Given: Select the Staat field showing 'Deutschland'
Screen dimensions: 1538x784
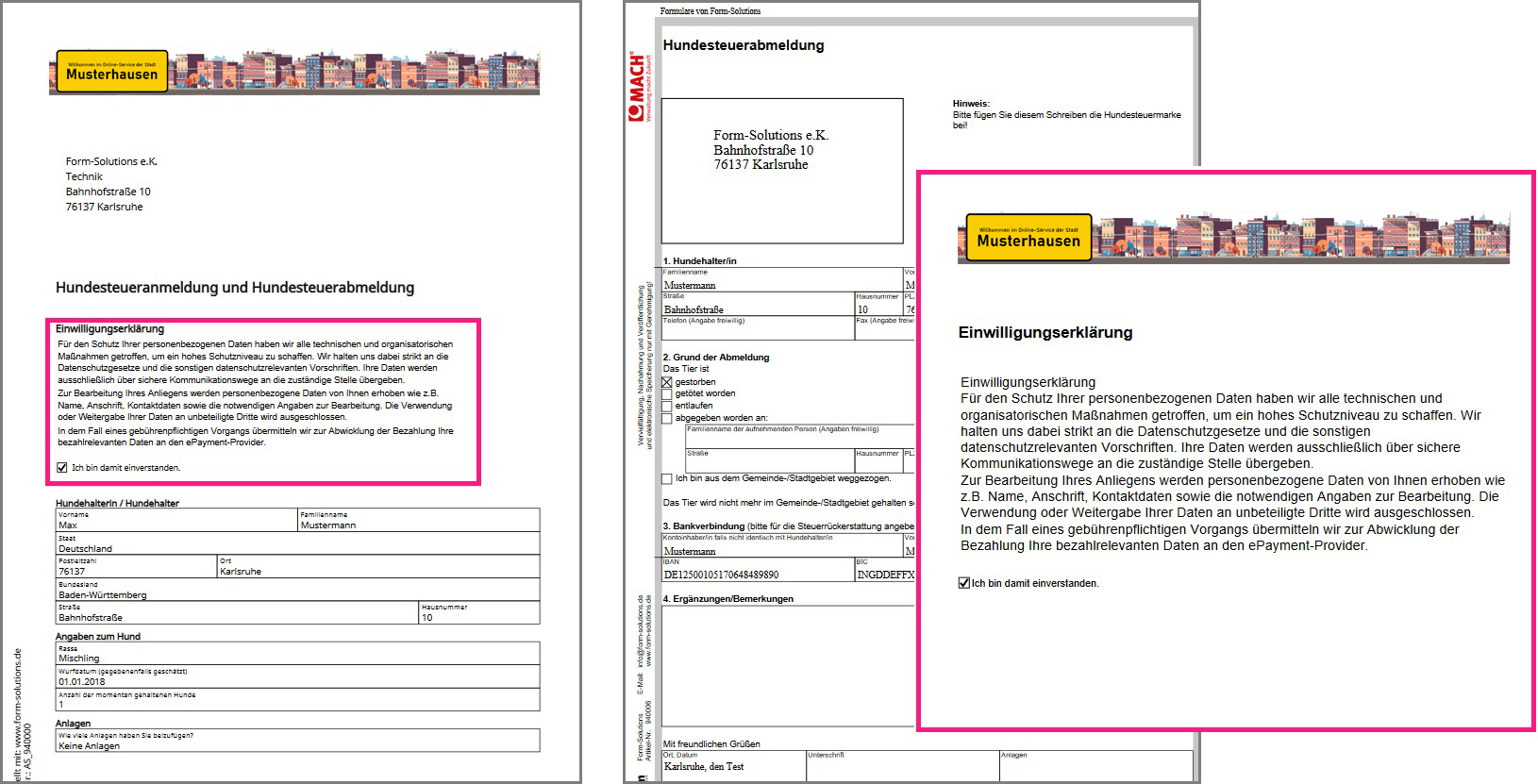Looking at the screenshot, I should click(298, 543).
